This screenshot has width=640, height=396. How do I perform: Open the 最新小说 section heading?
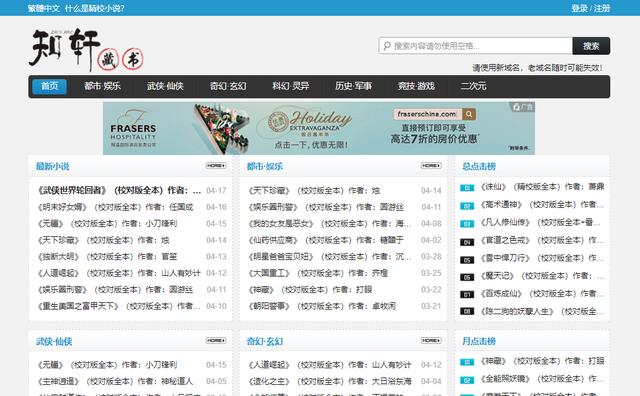click(x=53, y=166)
